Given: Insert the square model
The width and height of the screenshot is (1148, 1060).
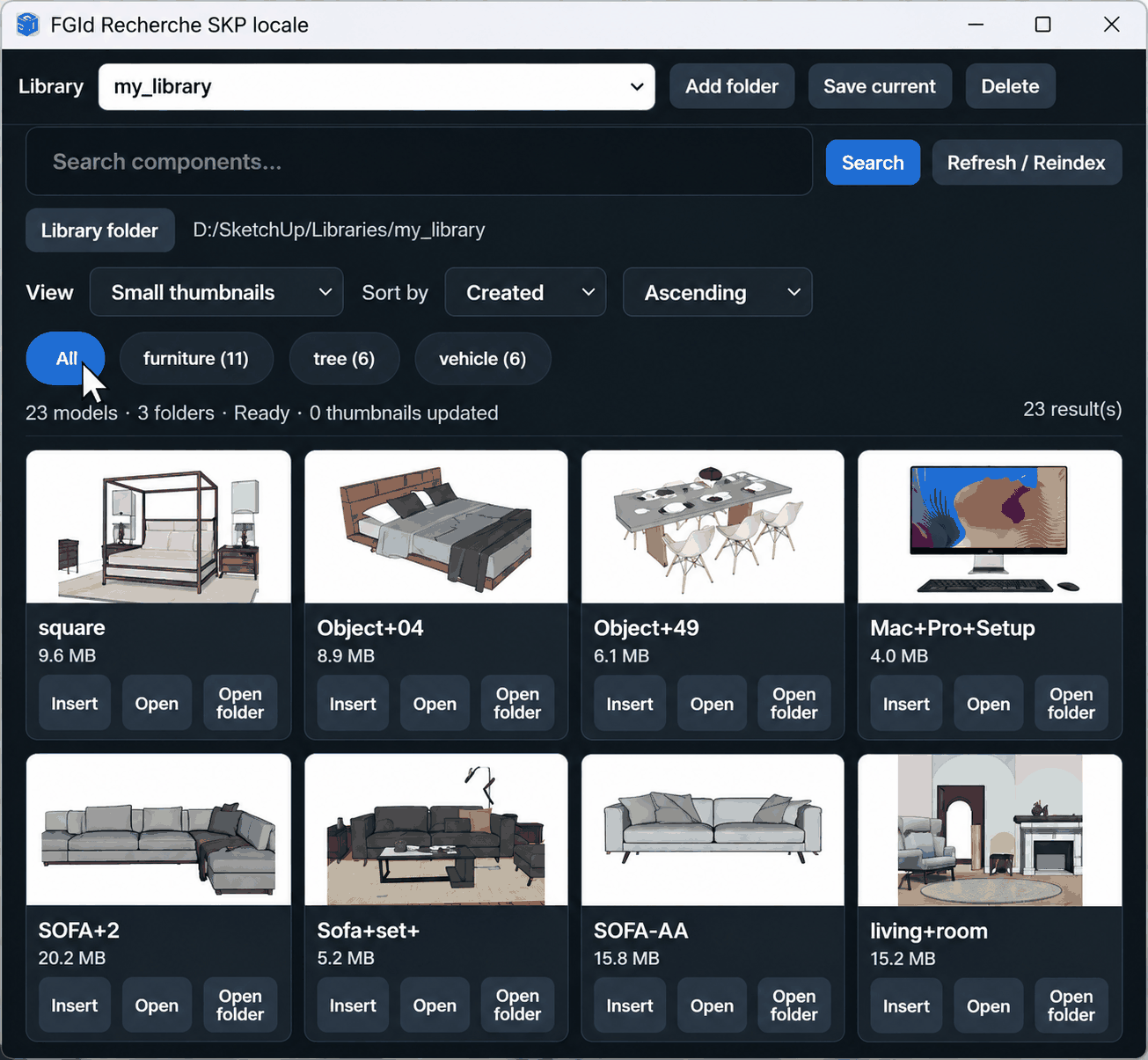Looking at the screenshot, I should (75, 704).
